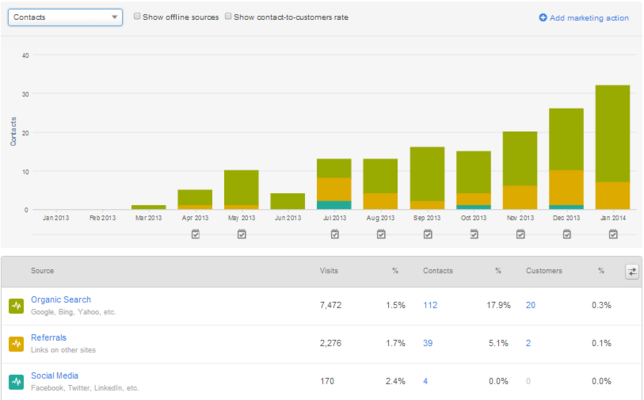The image size is (644, 400).
Task: Open the Referrals source link
Action: coord(48,338)
